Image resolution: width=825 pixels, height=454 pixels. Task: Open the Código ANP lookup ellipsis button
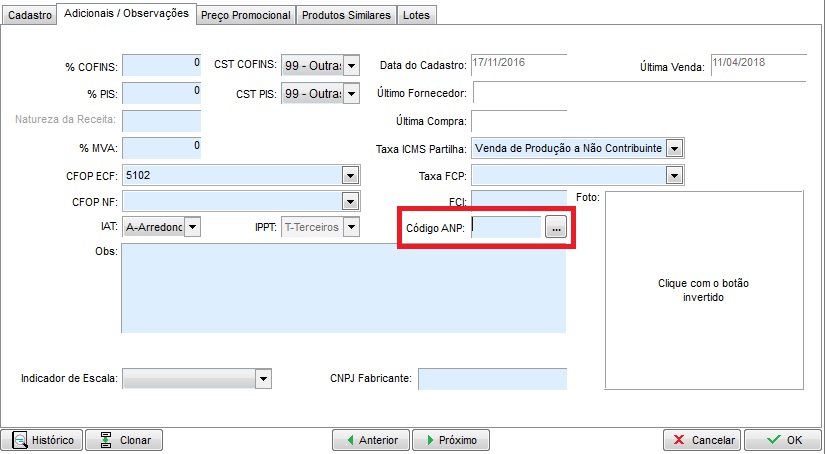tap(557, 228)
